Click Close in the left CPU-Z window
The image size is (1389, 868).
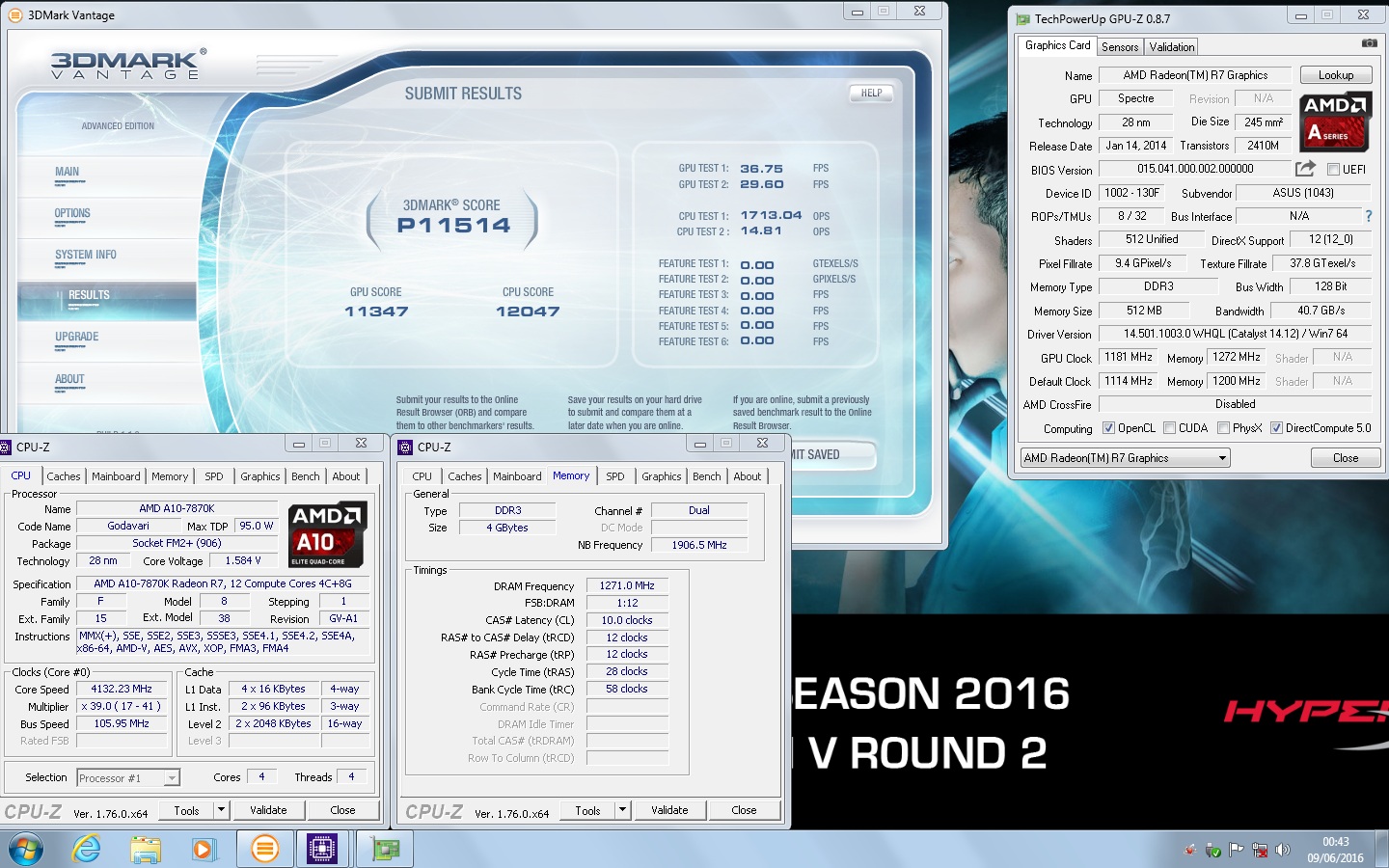click(342, 810)
